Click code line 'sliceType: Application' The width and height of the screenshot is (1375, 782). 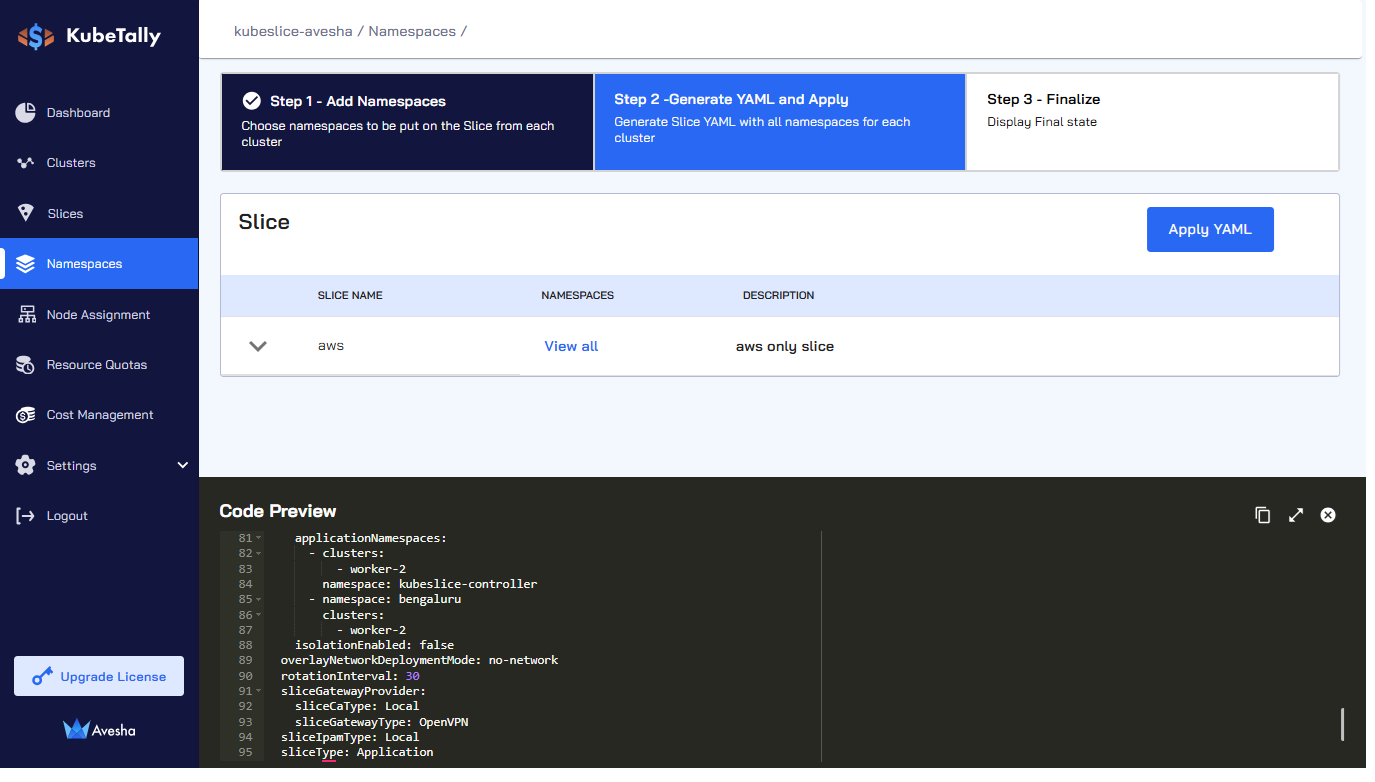(x=357, y=753)
